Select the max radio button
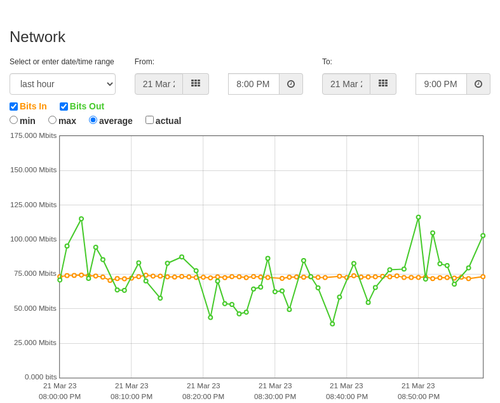The image size is (500, 403). tap(52, 120)
